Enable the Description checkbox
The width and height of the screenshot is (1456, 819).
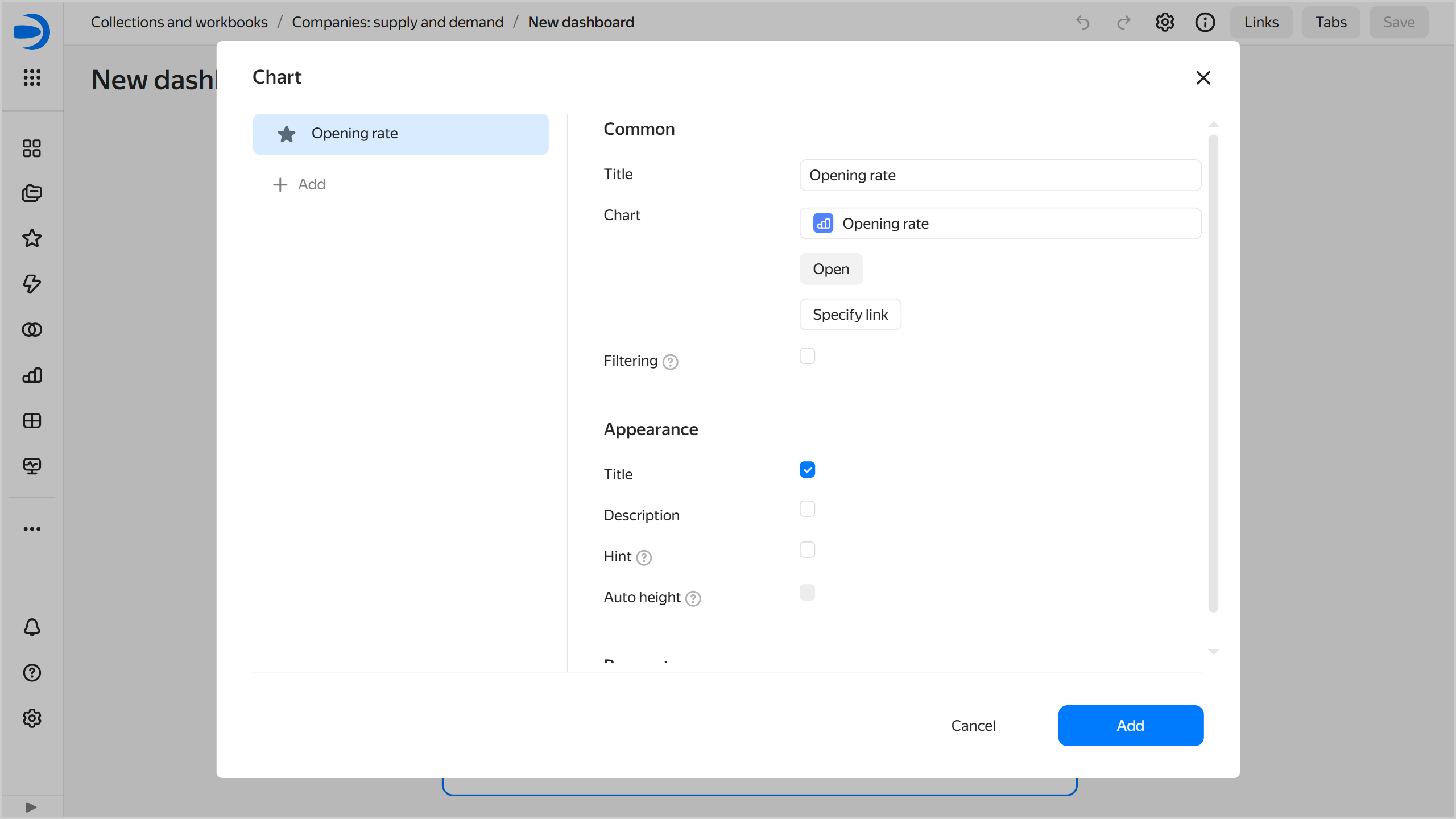tap(807, 508)
